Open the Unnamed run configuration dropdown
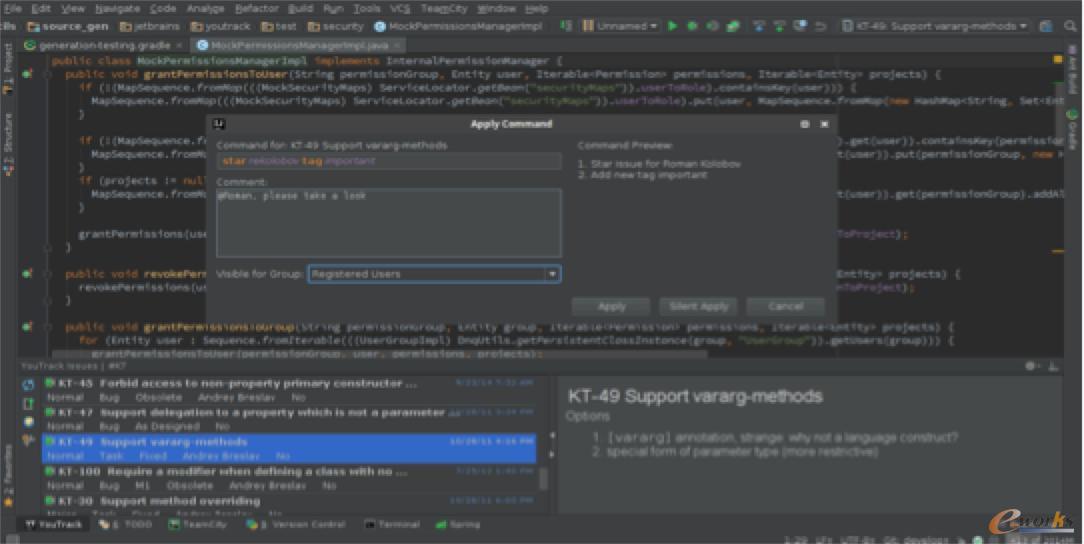Image resolution: width=1084 pixels, height=544 pixels. 620,26
